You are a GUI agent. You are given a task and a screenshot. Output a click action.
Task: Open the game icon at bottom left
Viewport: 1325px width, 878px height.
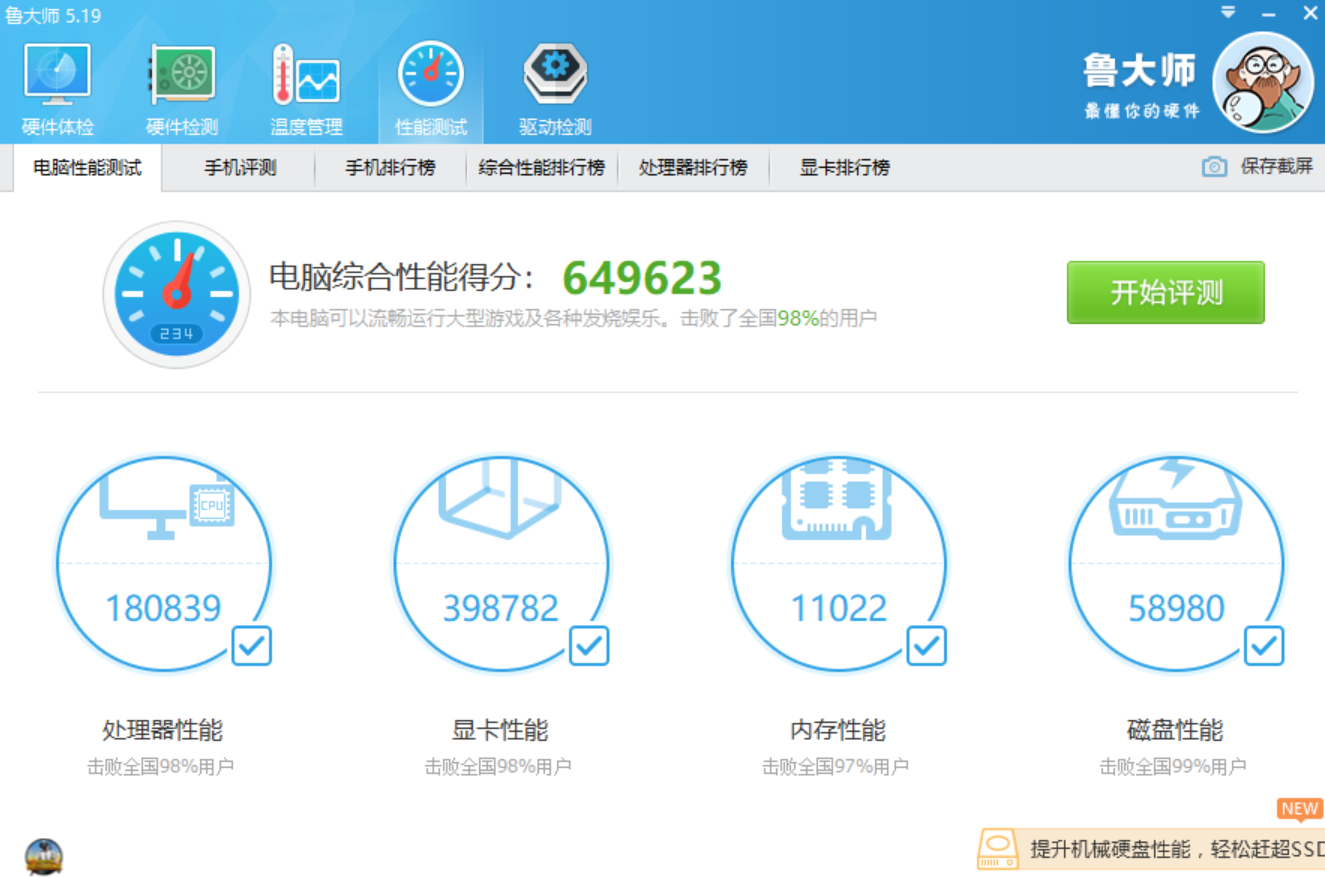click(x=44, y=857)
